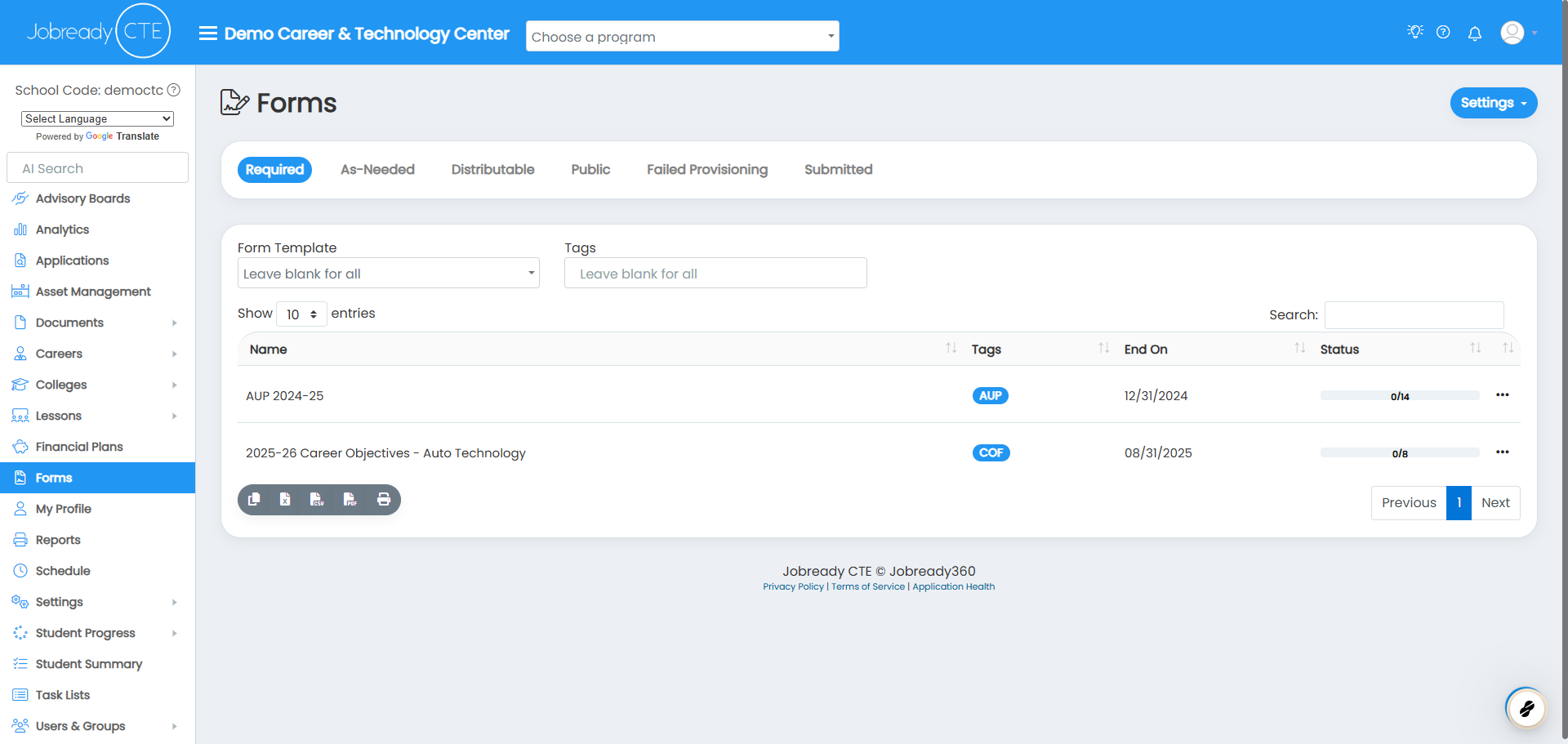Image resolution: width=1568 pixels, height=744 pixels.
Task: Open the Application Health link
Action: [x=953, y=586]
